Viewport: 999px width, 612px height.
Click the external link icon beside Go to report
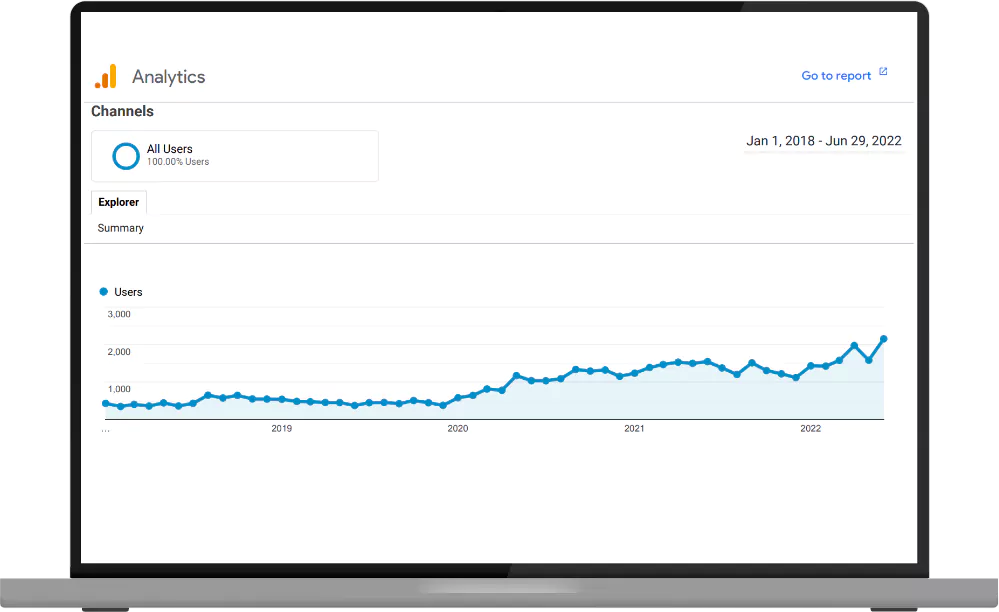[x=882, y=71]
